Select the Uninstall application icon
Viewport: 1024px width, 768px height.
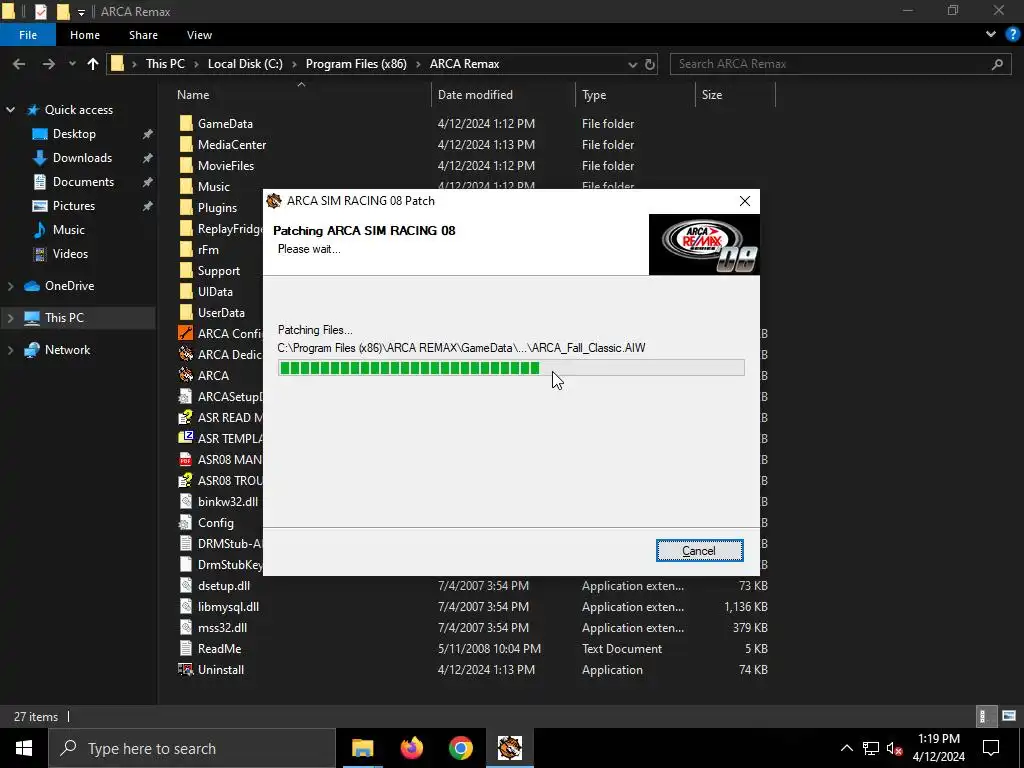pos(186,669)
